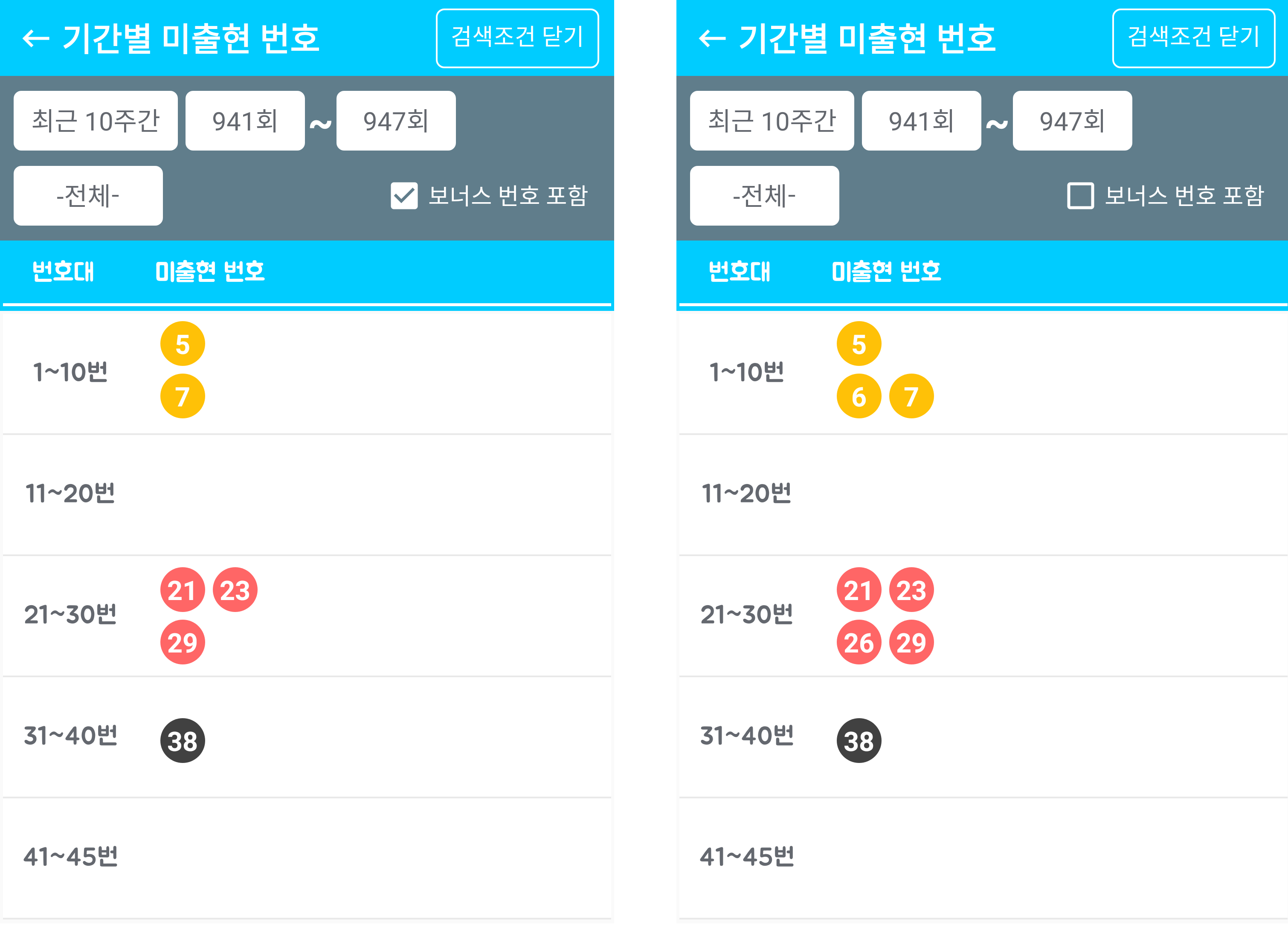The width and height of the screenshot is (1288, 928).
Task: Tap dark ball 38 in left screen
Action: [x=182, y=741]
